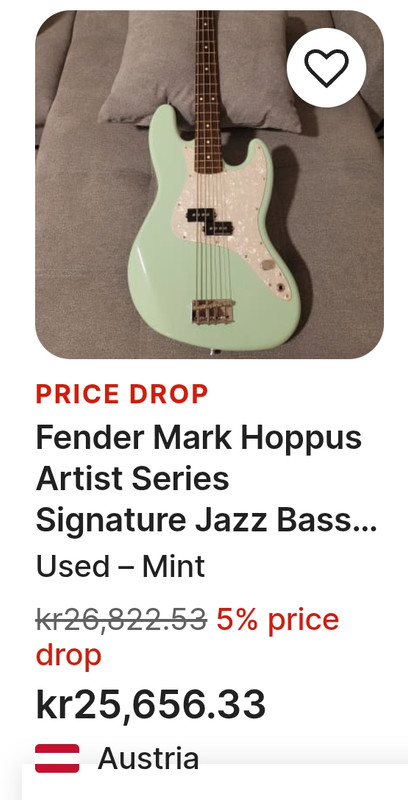Click the rosewood fretboard neck in the photo
408x800 pixels.
click(x=208, y=92)
